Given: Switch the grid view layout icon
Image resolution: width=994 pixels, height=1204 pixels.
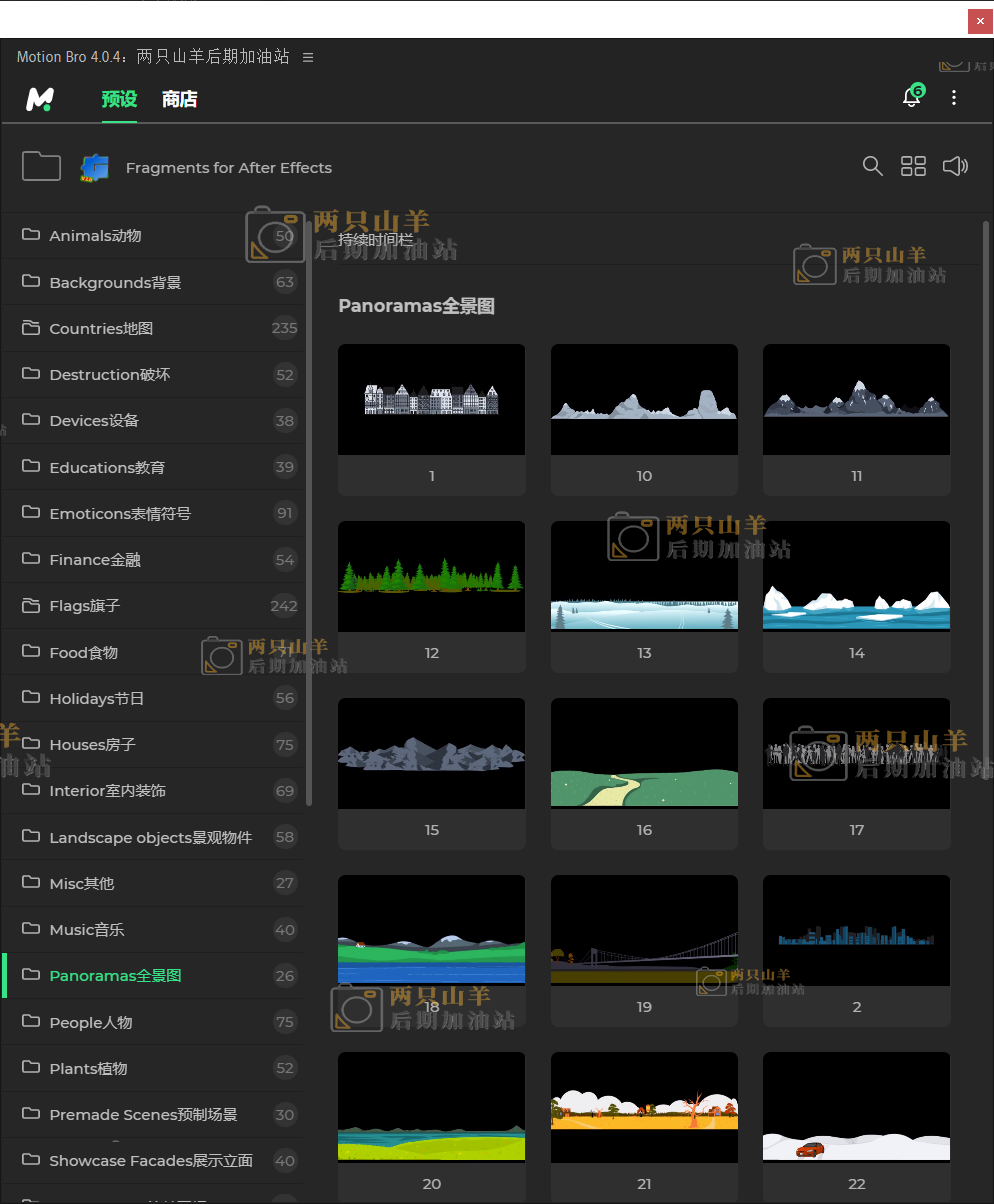Looking at the screenshot, I should [x=913, y=167].
